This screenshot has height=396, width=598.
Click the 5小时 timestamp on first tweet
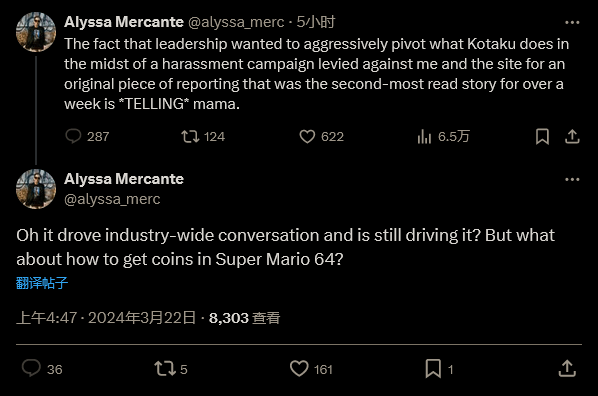pos(316,22)
